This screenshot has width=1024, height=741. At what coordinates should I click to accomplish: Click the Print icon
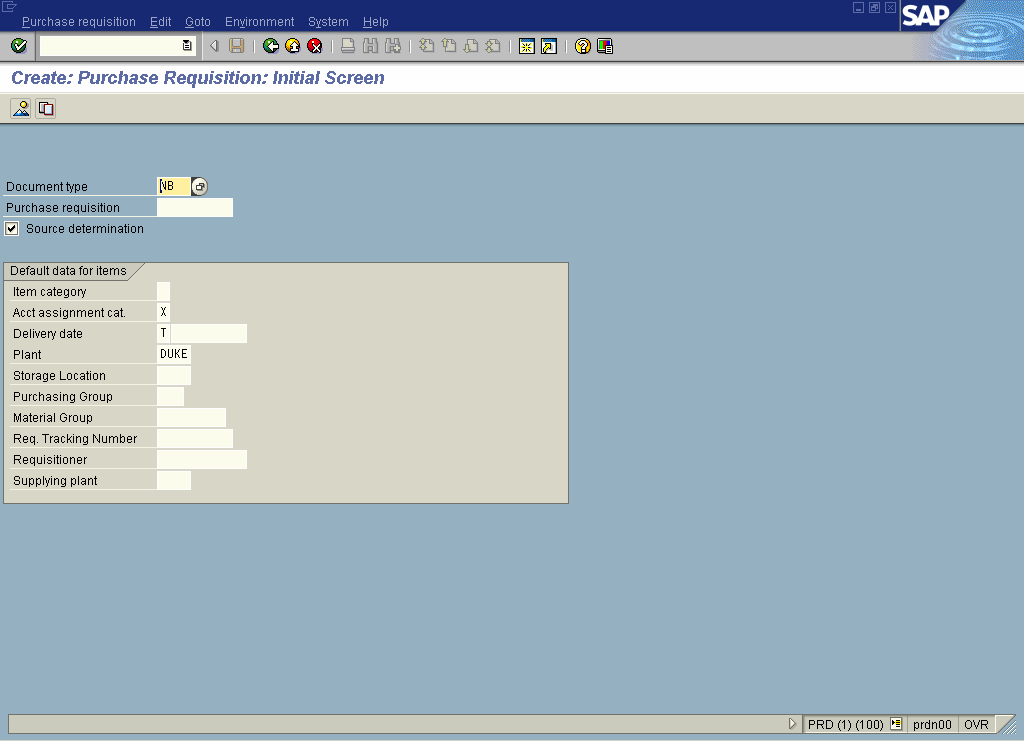coord(348,46)
